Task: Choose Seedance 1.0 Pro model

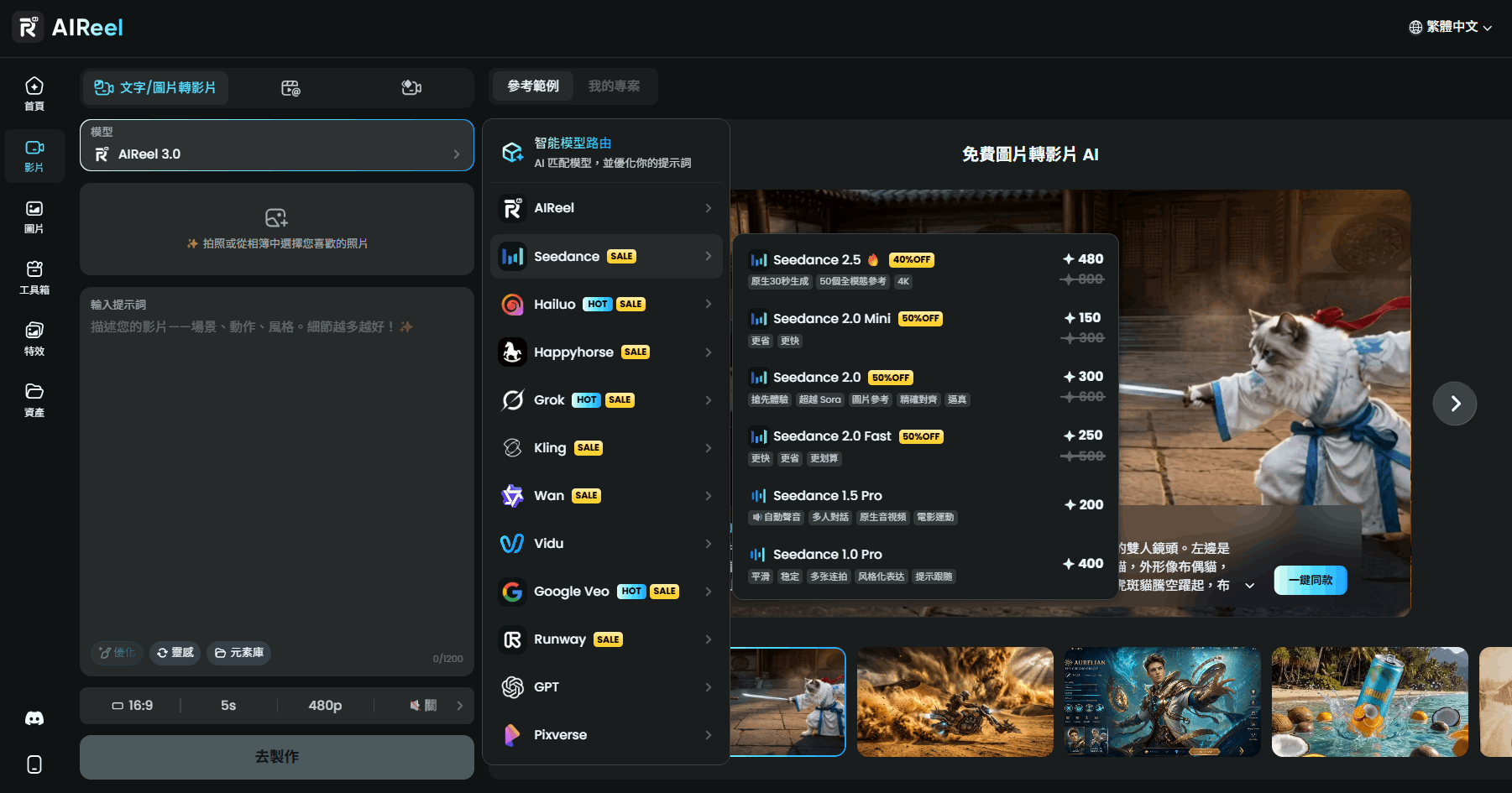Action: tap(926, 564)
